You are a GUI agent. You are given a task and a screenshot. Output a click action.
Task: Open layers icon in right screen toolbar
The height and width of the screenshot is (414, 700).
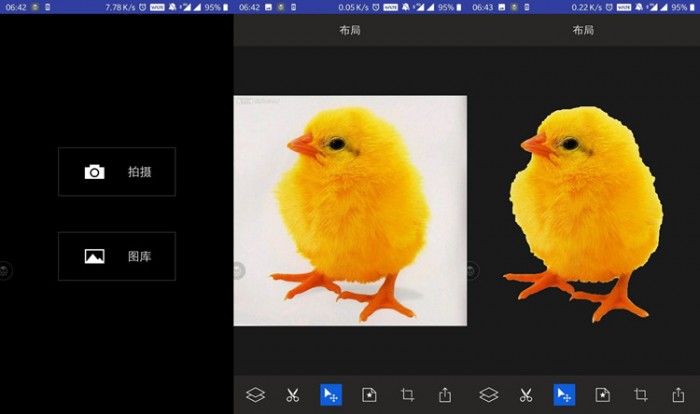[489, 395]
